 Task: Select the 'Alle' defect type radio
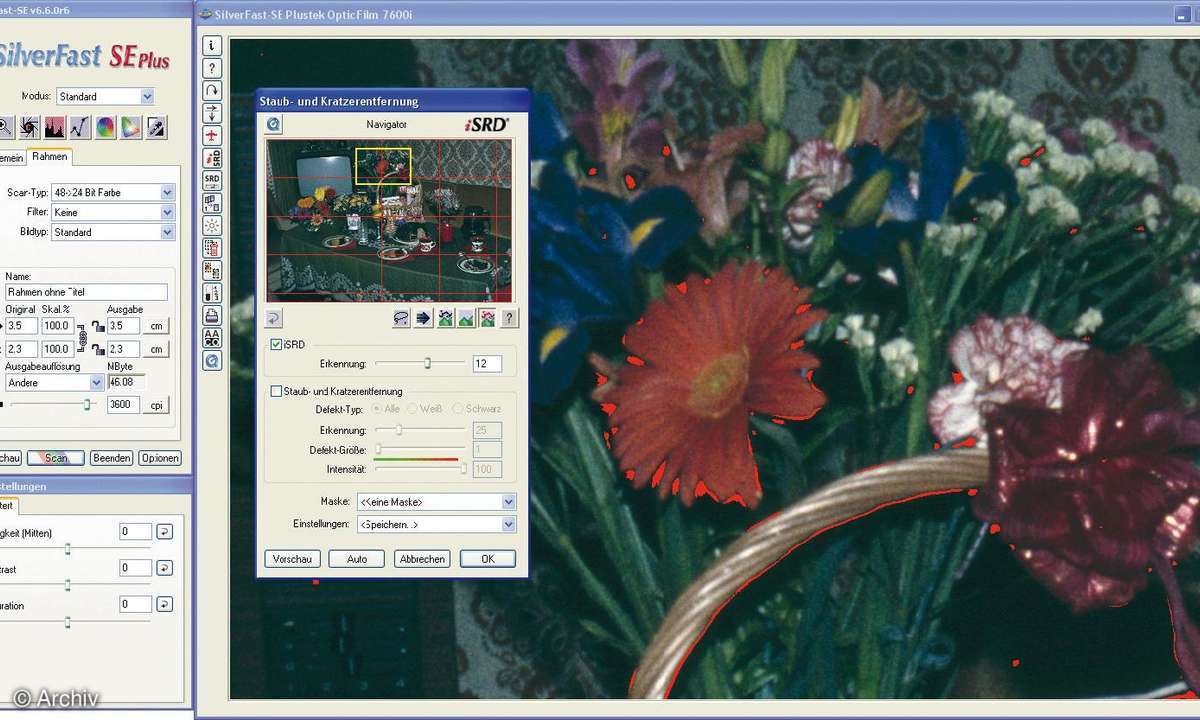tap(376, 409)
